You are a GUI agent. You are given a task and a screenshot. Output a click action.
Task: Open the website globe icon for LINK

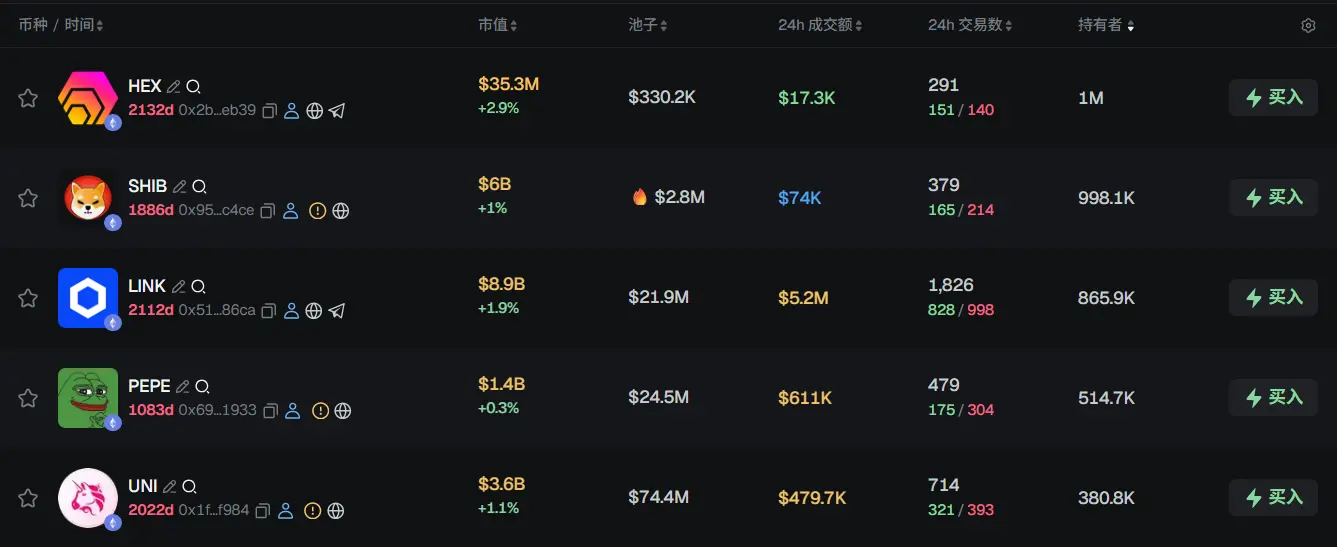[314, 311]
